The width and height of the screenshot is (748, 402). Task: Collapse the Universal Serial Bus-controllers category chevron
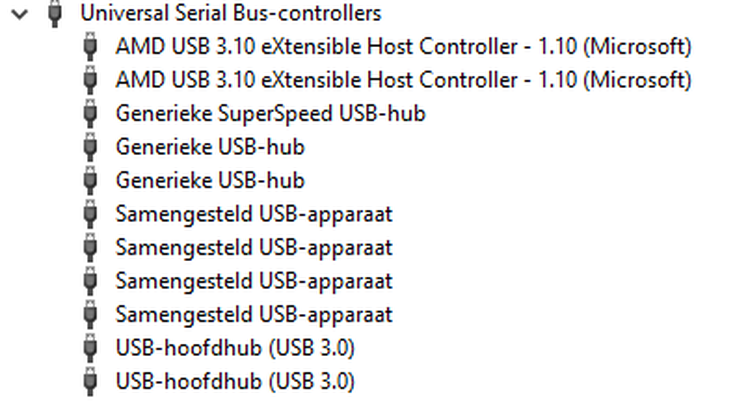[20, 14]
